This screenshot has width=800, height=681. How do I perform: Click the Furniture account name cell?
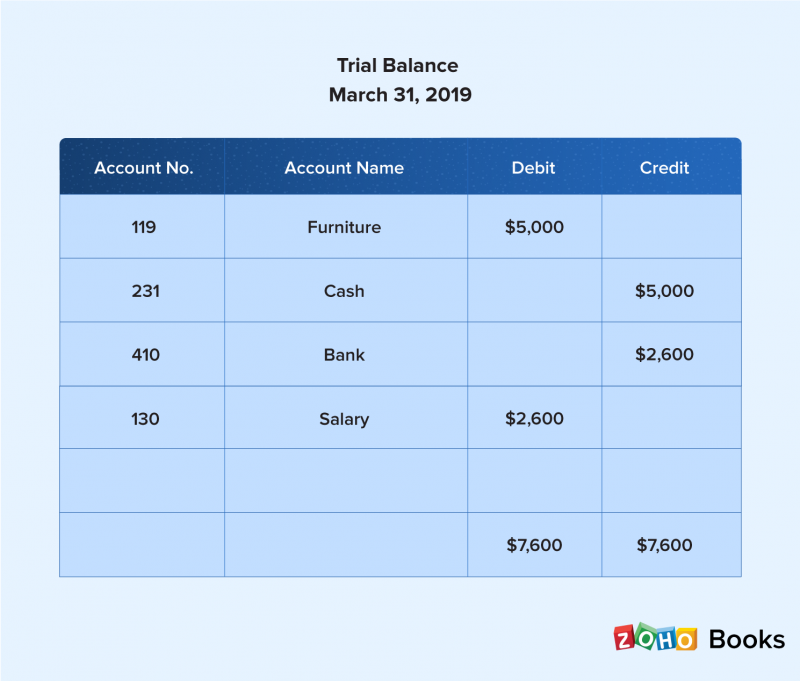point(346,226)
